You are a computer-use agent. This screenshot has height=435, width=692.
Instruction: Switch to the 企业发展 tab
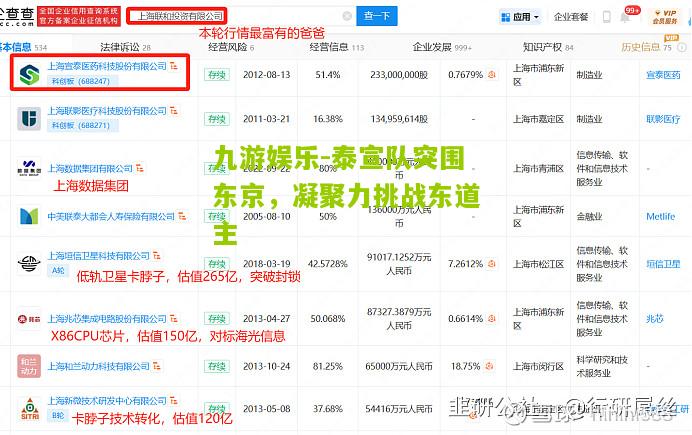[x=442, y=47]
